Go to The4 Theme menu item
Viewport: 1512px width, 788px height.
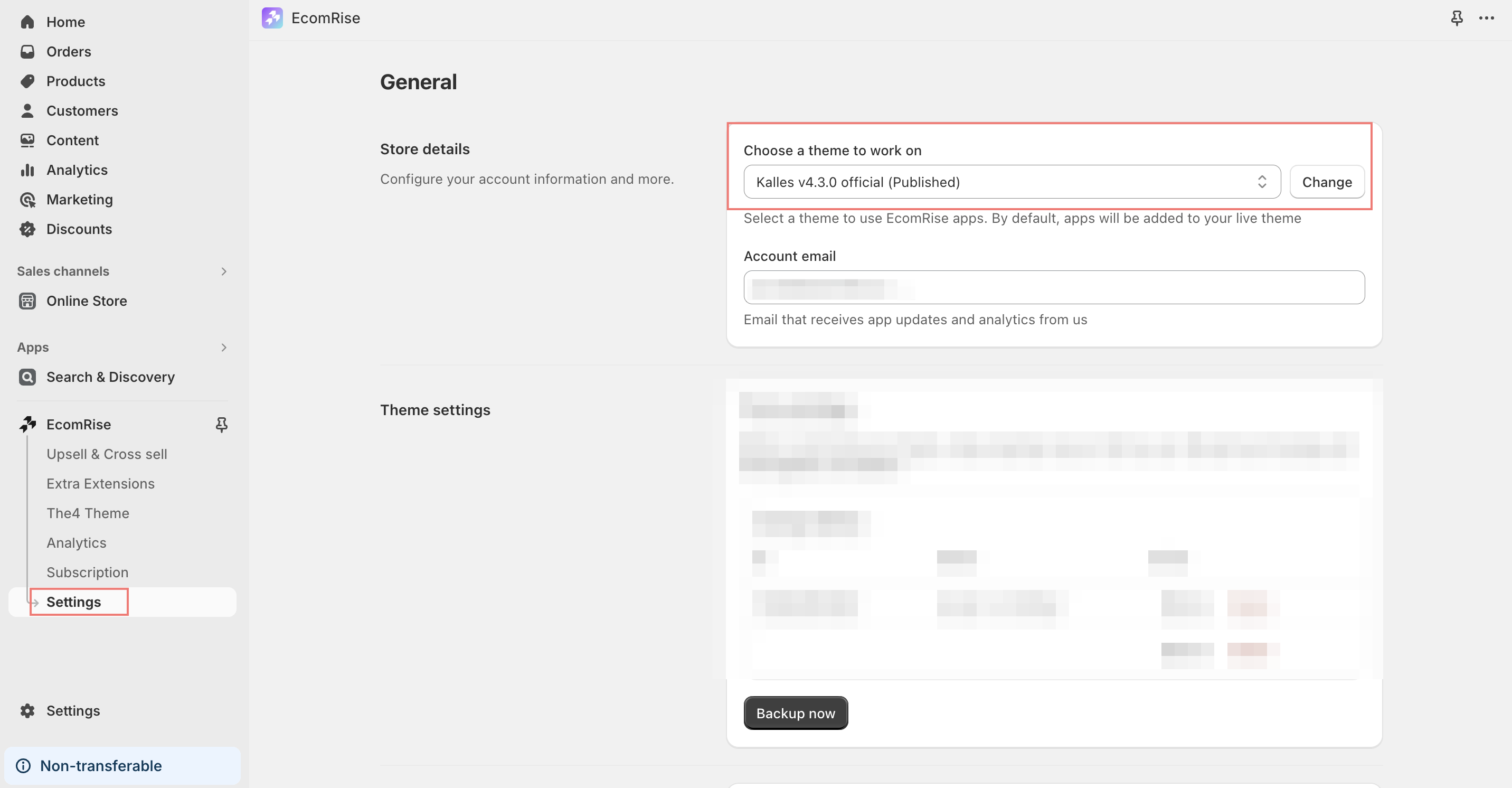coord(88,513)
